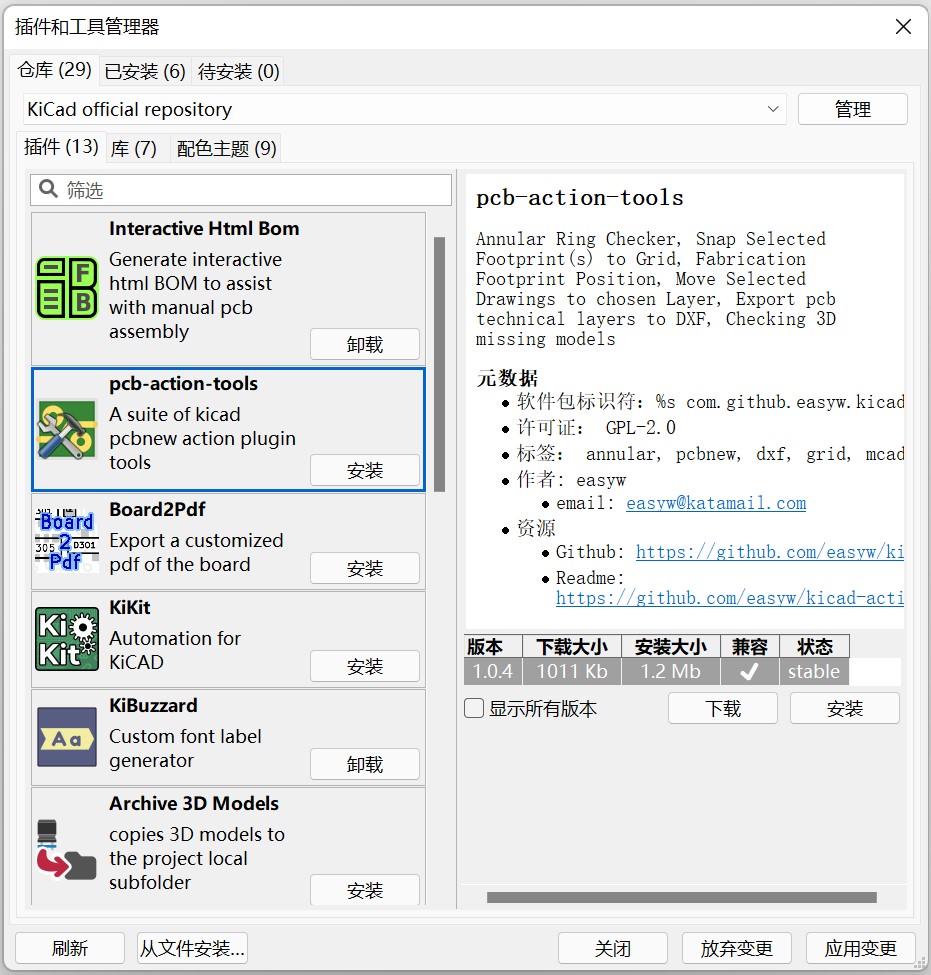Click the Board2Pdf plugin icon
The height and width of the screenshot is (975, 931).
click(67, 541)
